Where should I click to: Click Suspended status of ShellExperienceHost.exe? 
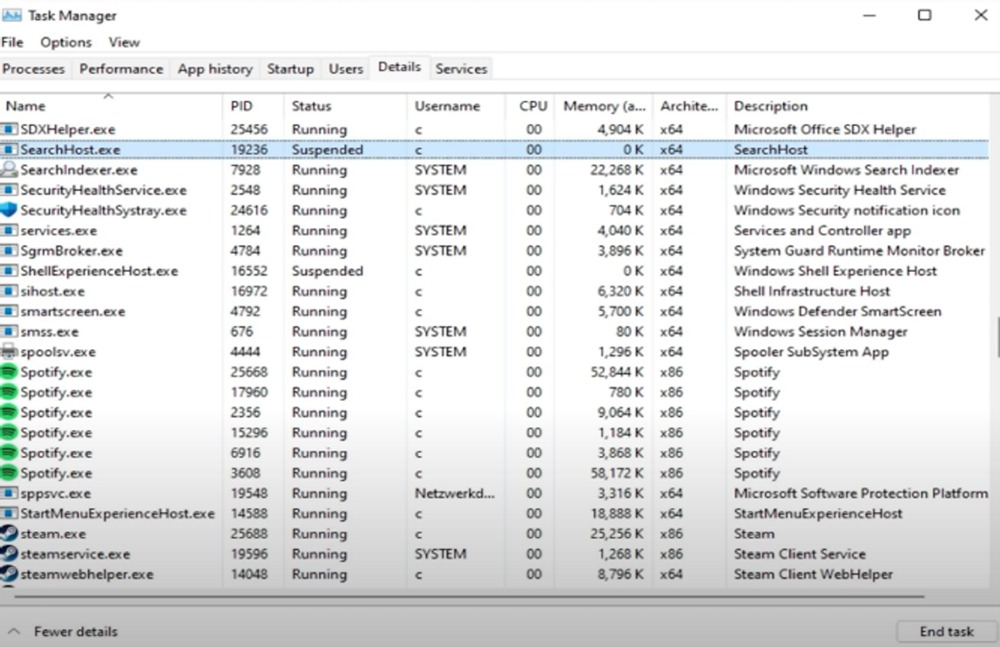327,271
